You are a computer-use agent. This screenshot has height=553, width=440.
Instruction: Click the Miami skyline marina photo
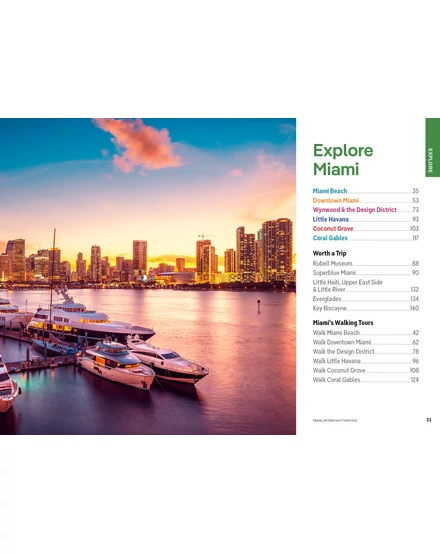pyautogui.click(x=148, y=276)
